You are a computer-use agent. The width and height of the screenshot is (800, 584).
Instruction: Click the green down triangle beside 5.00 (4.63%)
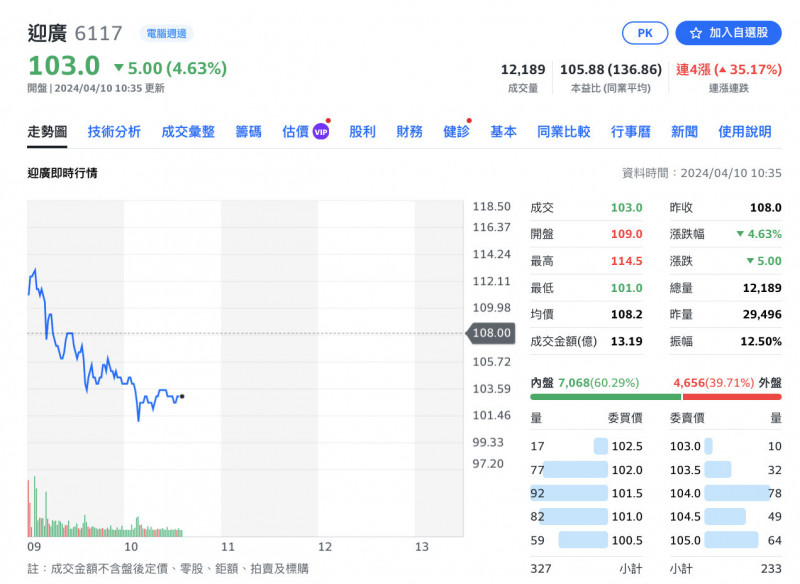pyautogui.click(x=118, y=68)
